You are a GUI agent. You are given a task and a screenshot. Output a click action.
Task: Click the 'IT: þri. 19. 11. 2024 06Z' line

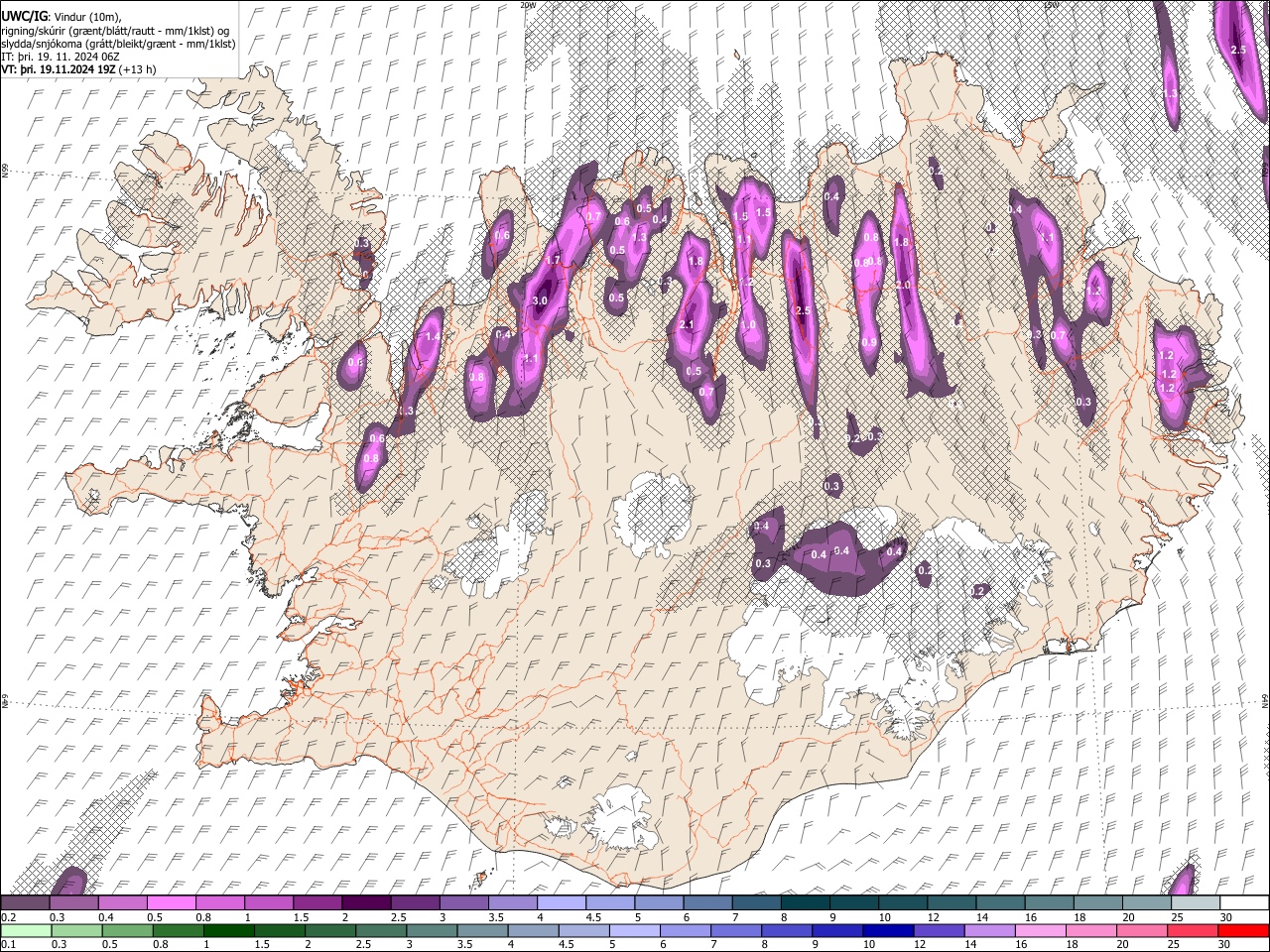pos(62,58)
